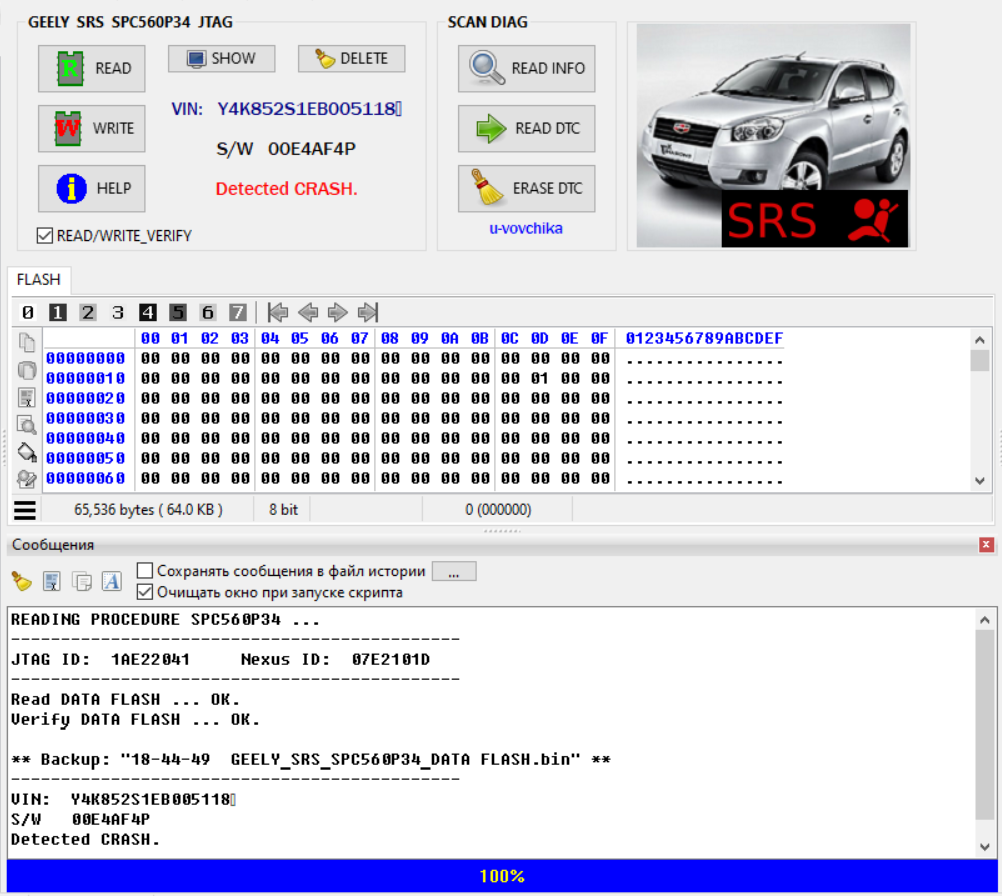Click the SHOW button

(222, 59)
